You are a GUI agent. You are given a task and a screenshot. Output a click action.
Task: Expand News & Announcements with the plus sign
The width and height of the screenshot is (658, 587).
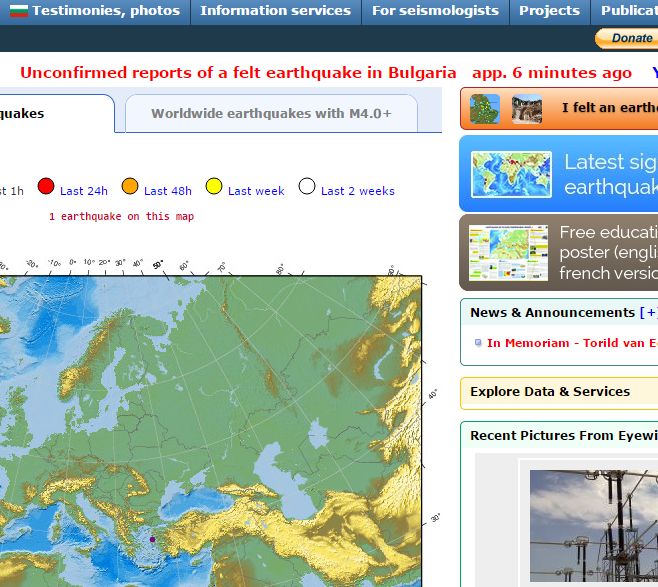pos(648,313)
